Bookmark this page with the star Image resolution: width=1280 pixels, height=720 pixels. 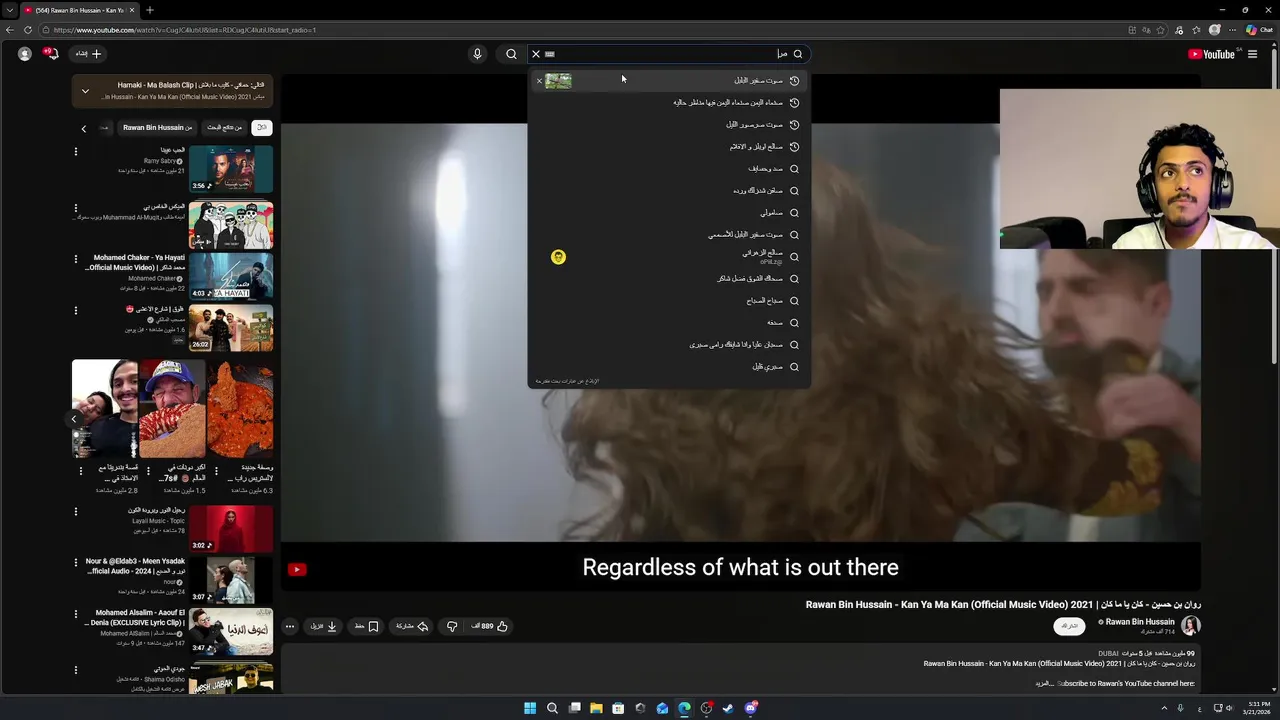pyautogui.click(x=1160, y=30)
